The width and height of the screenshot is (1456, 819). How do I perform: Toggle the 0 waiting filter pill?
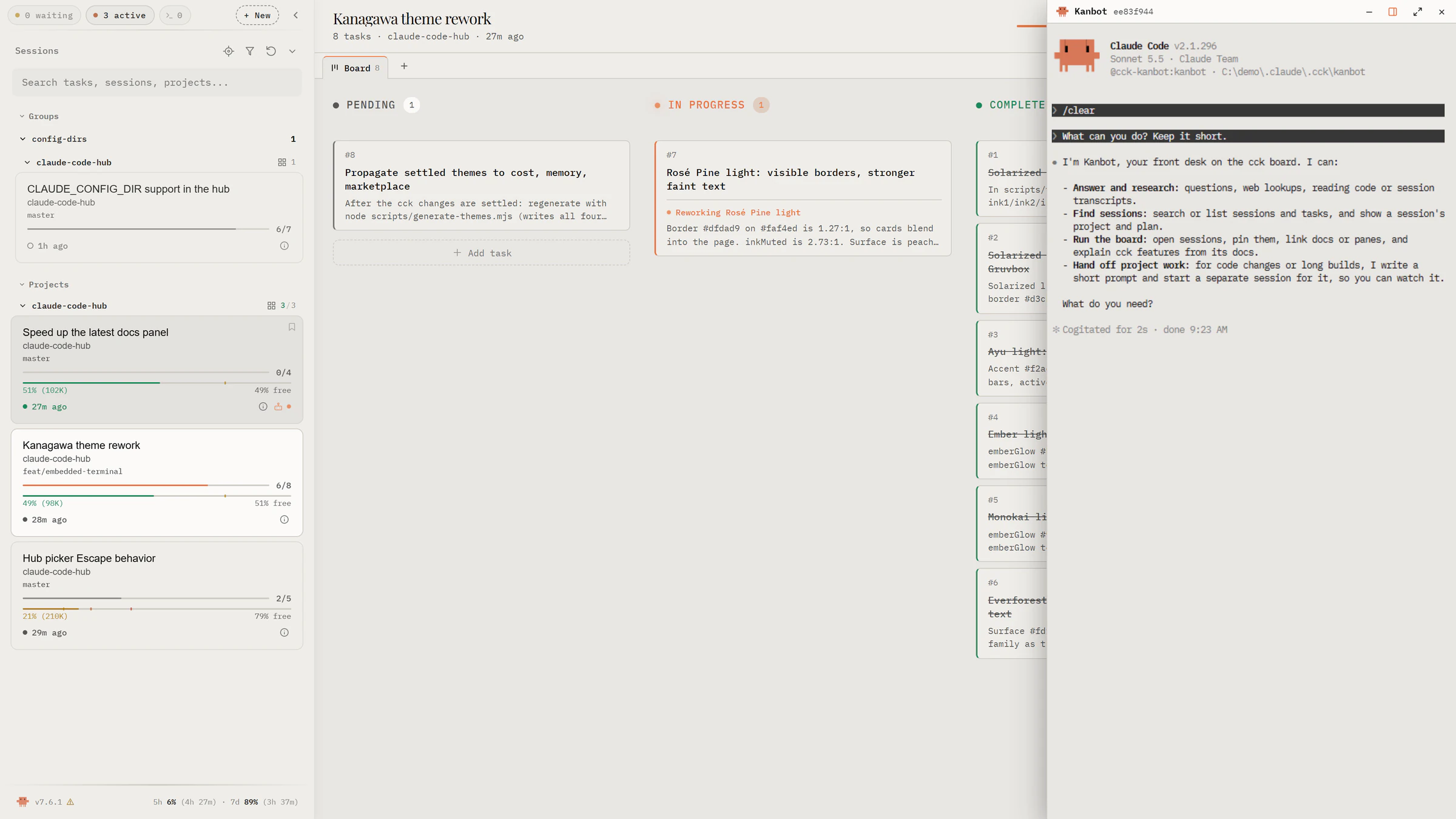44,15
